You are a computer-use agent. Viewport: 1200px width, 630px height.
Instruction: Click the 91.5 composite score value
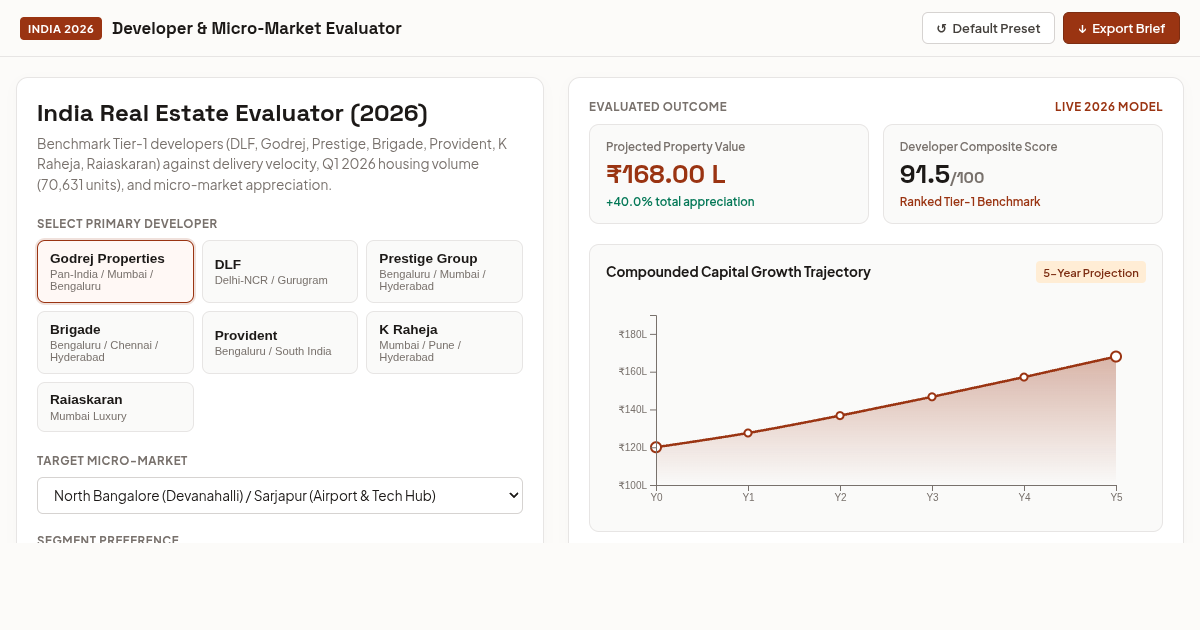(x=925, y=174)
